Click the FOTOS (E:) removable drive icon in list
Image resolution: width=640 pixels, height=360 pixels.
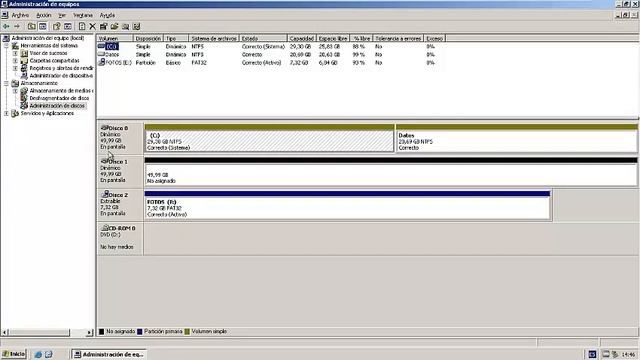[102, 62]
